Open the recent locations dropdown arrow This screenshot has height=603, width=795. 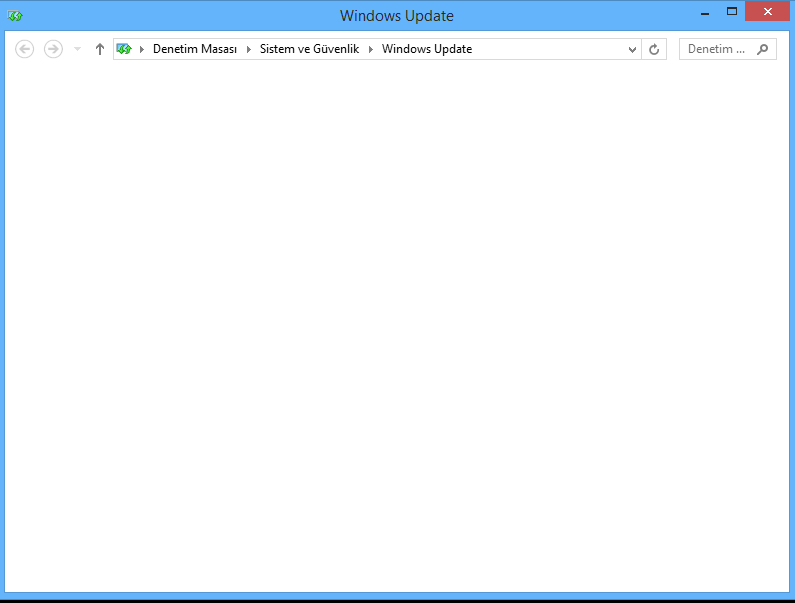point(78,49)
